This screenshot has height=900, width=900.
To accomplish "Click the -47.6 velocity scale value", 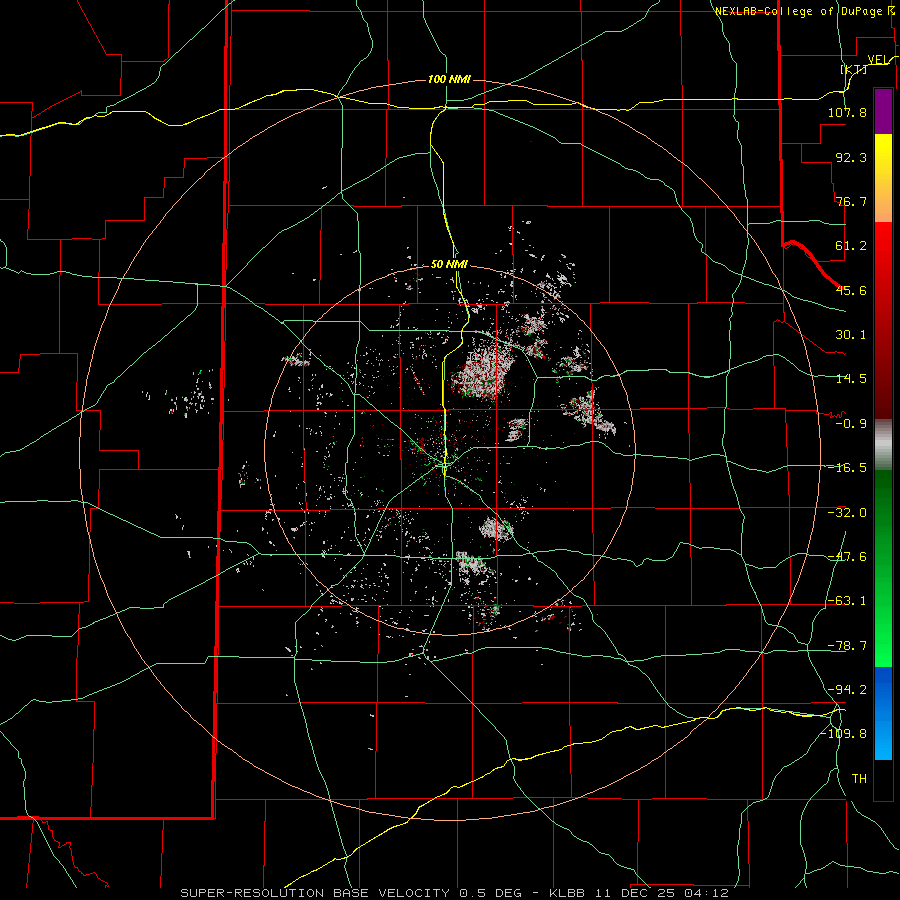I will pos(847,557).
